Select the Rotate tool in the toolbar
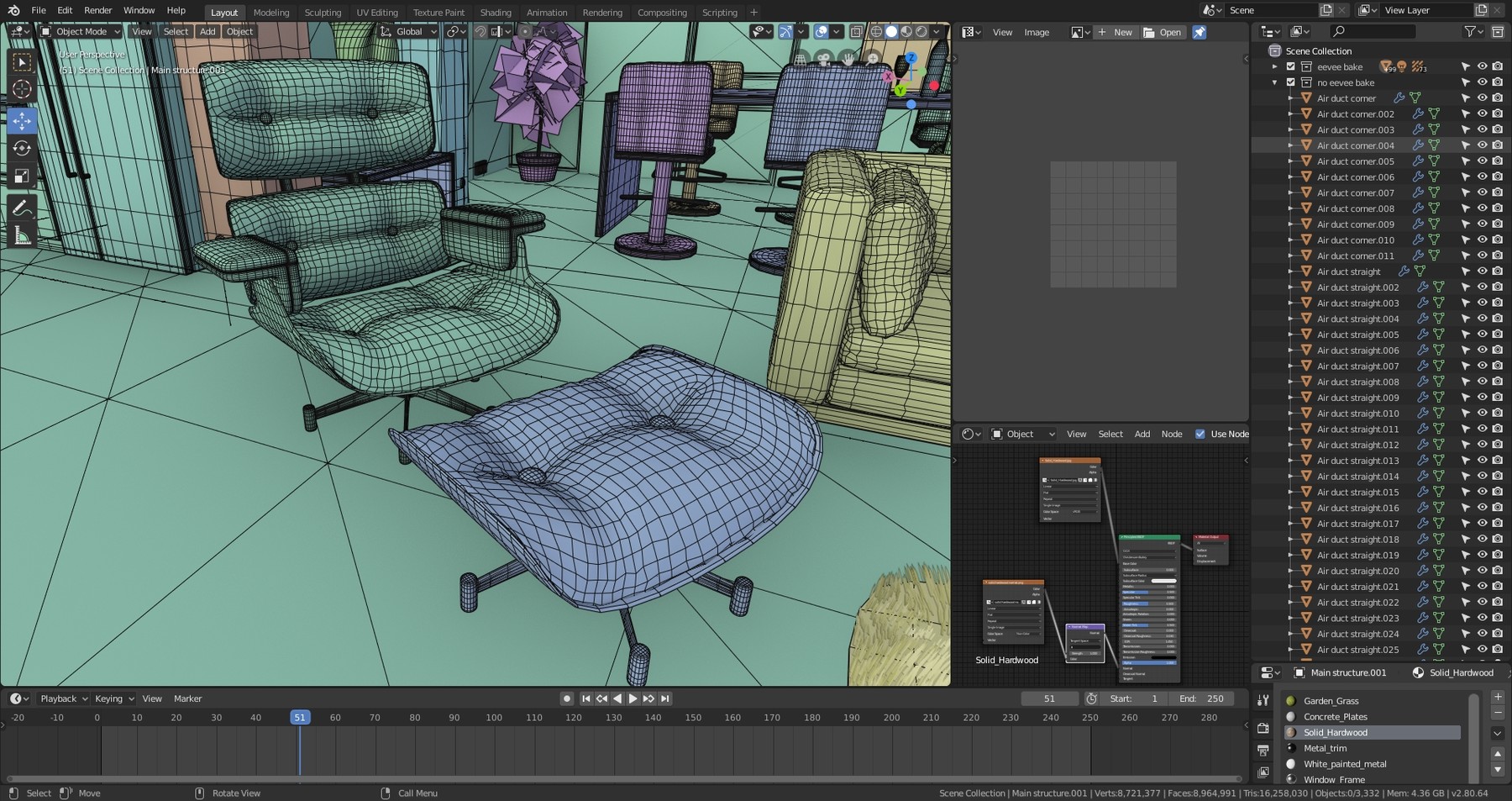This screenshot has width=1512, height=801. click(x=22, y=149)
